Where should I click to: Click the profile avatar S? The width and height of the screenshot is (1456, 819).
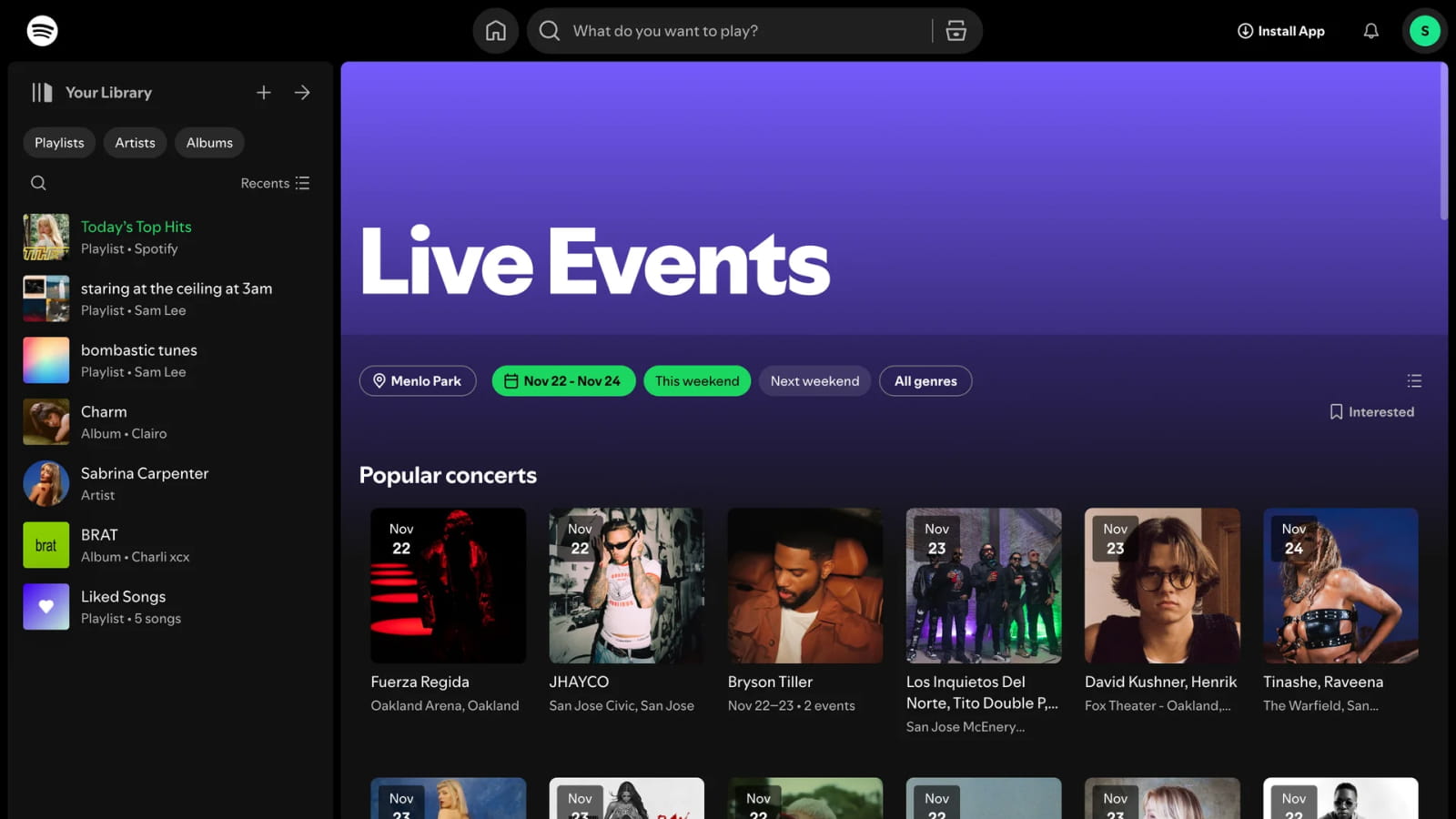click(1424, 30)
